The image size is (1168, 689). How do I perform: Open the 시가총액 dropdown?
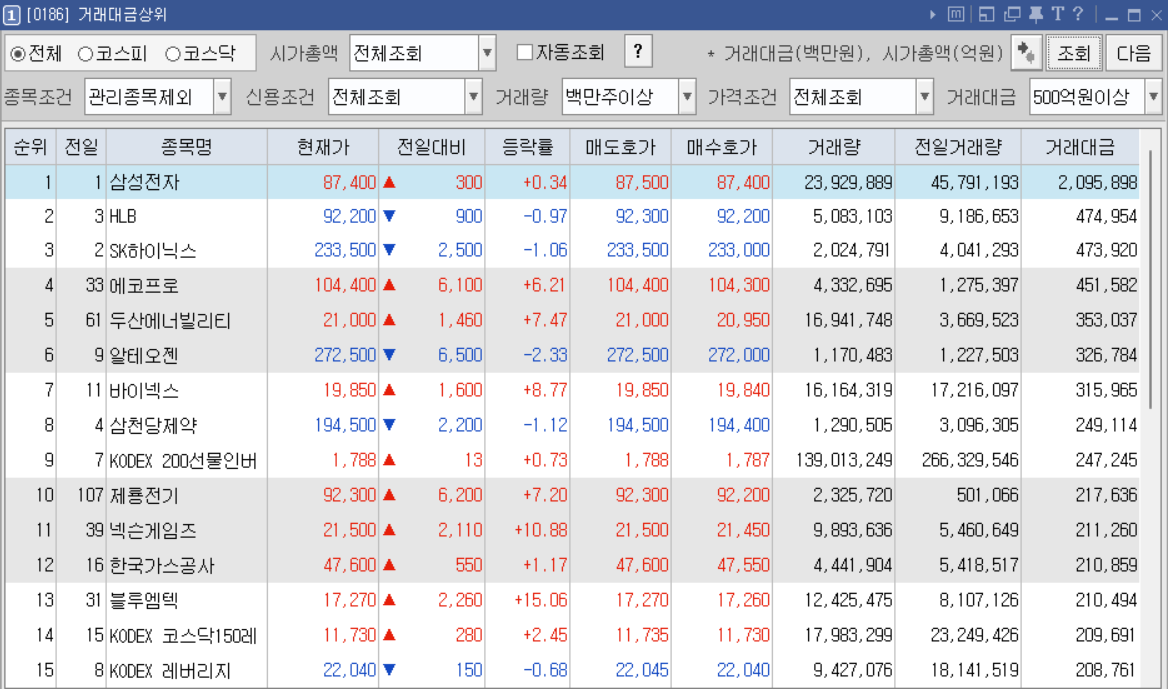(x=487, y=54)
